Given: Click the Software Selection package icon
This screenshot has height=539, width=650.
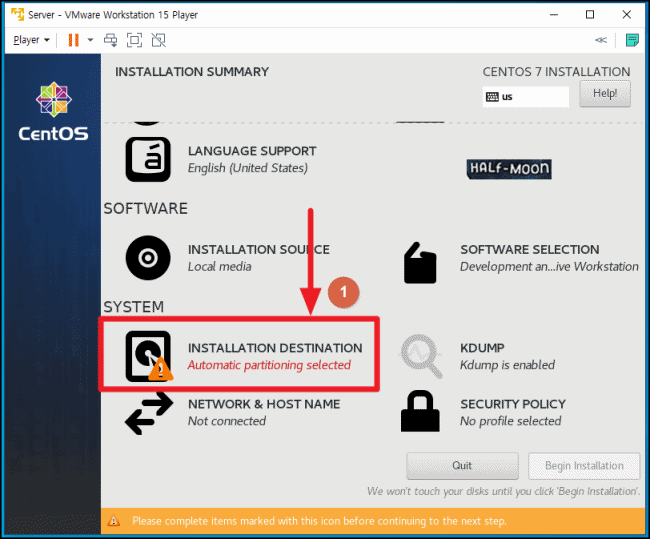Looking at the screenshot, I should (x=420, y=263).
